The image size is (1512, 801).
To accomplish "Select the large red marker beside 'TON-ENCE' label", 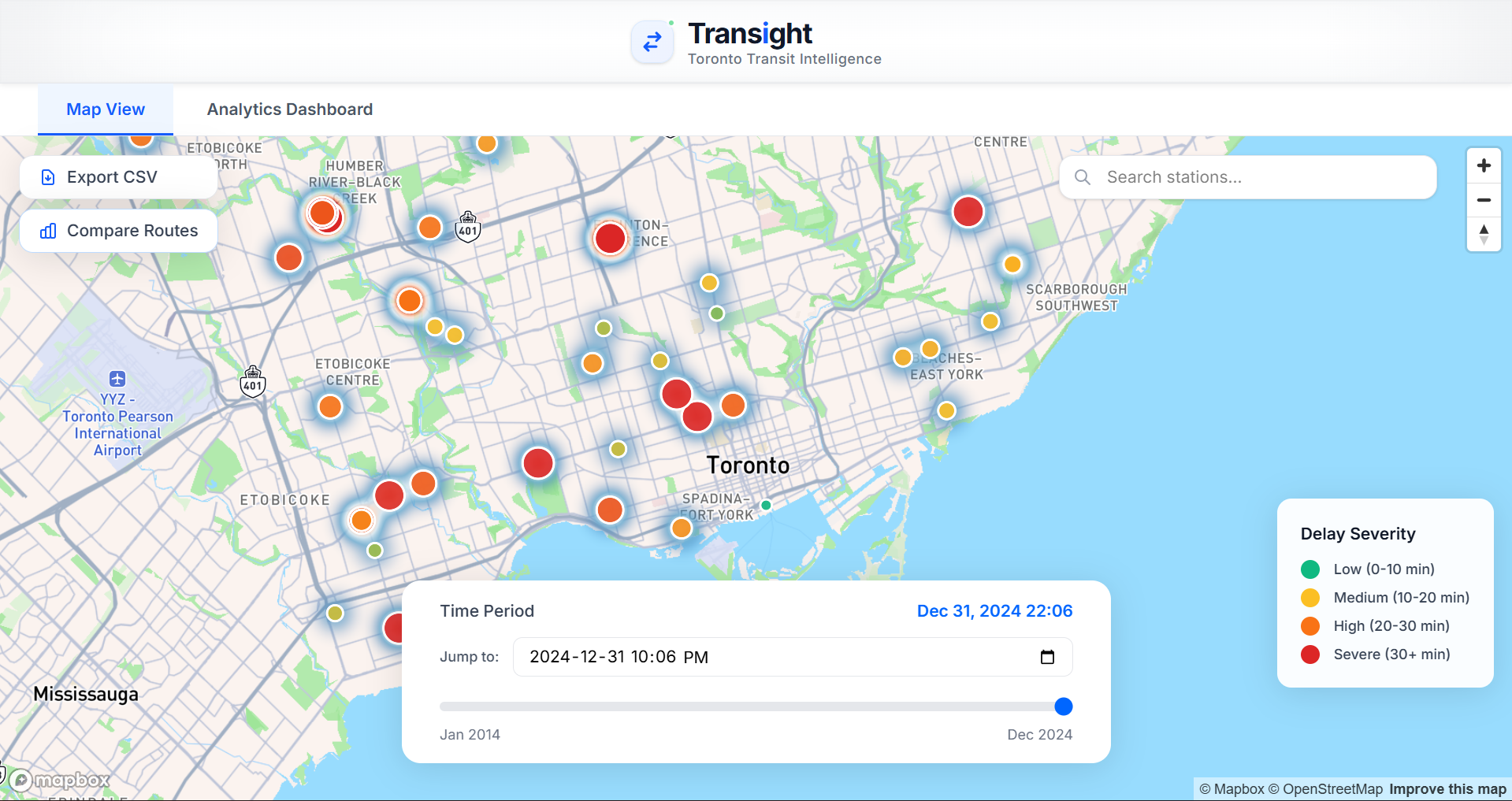I will pyautogui.click(x=610, y=238).
